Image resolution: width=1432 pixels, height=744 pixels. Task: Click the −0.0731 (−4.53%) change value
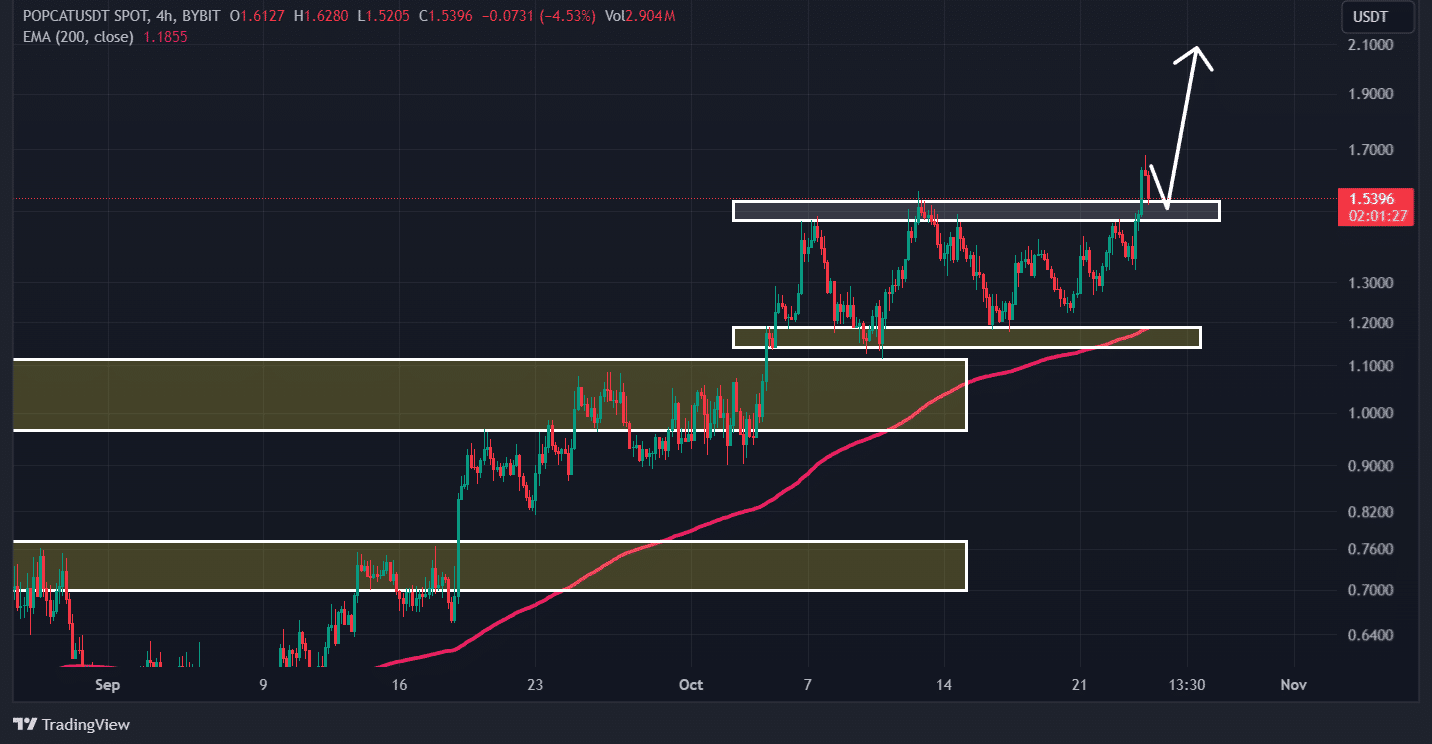coord(538,17)
